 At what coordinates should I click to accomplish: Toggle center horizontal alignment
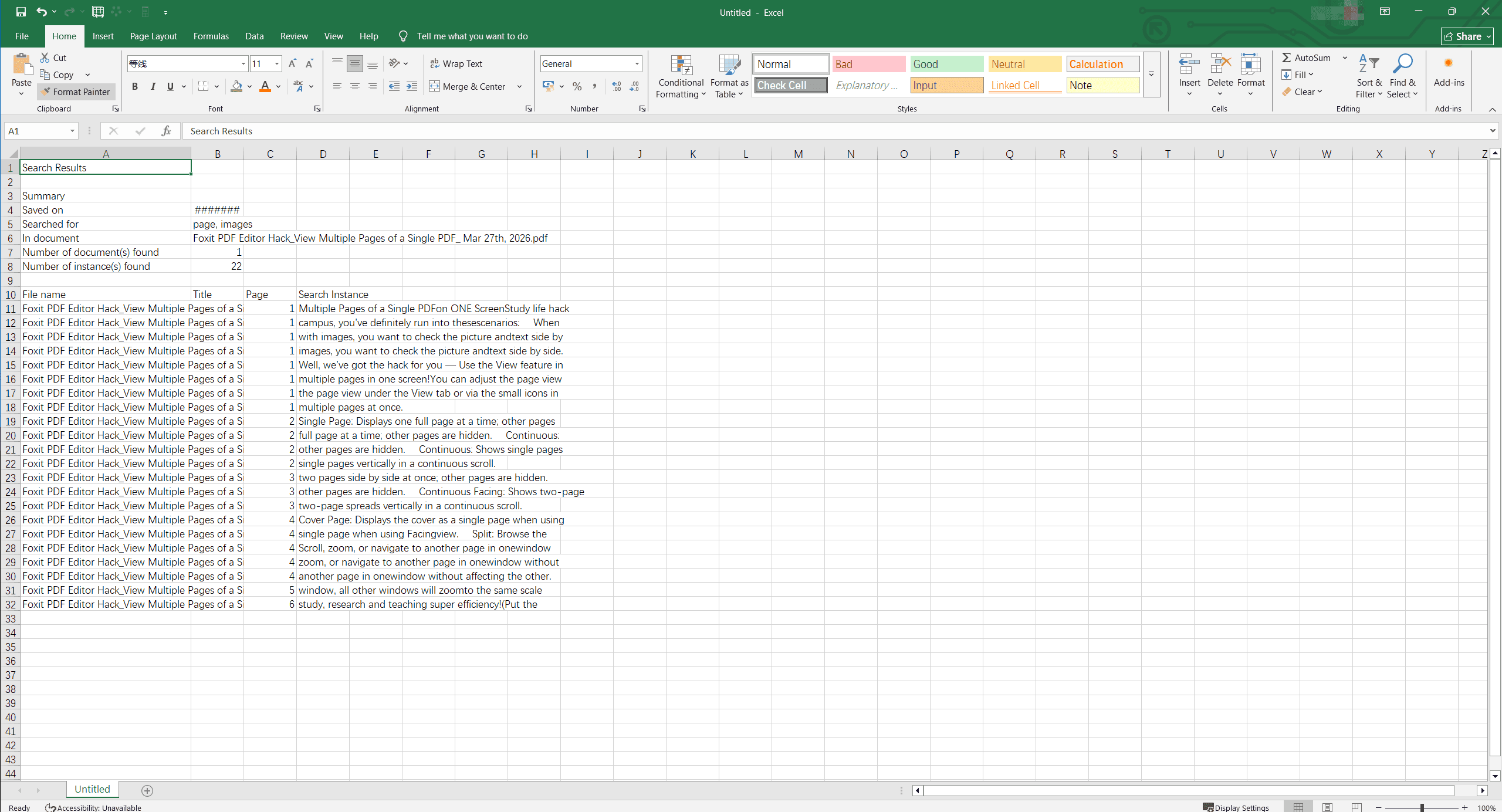[355, 86]
